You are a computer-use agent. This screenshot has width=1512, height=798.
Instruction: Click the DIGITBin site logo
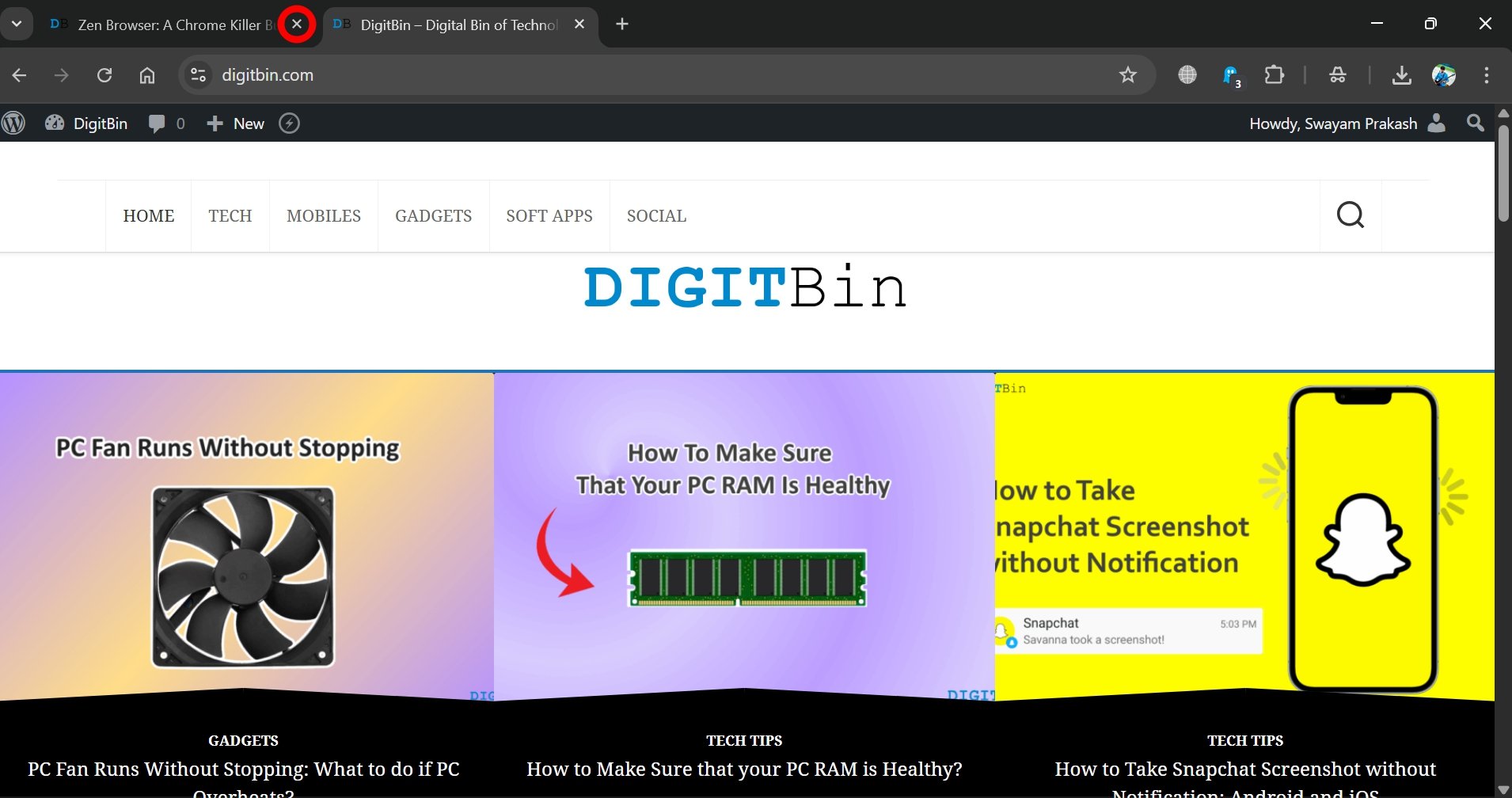[x=745, y=287]
